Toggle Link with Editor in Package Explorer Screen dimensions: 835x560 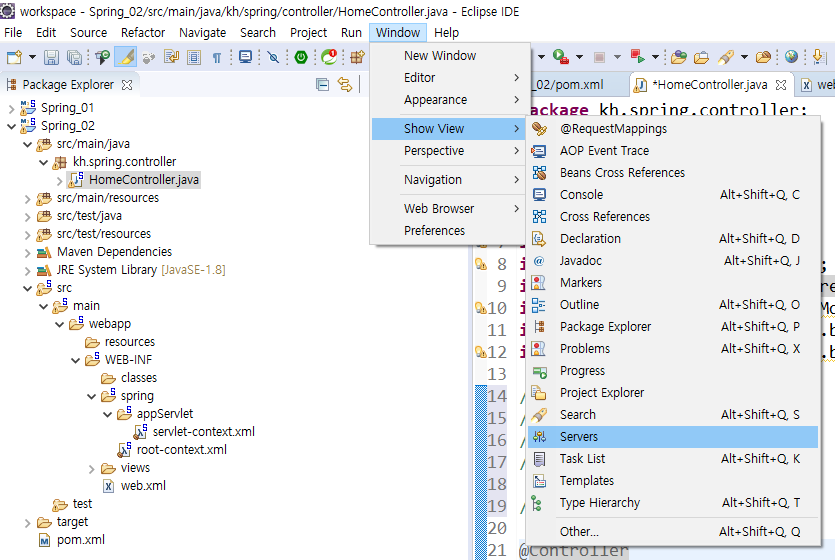[345, 85]
